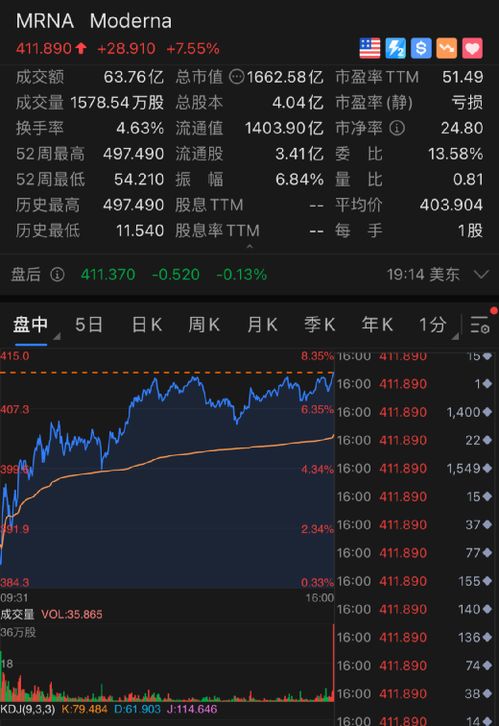
Task: Tap the trade row with volume 1,549
Action: 414,469
